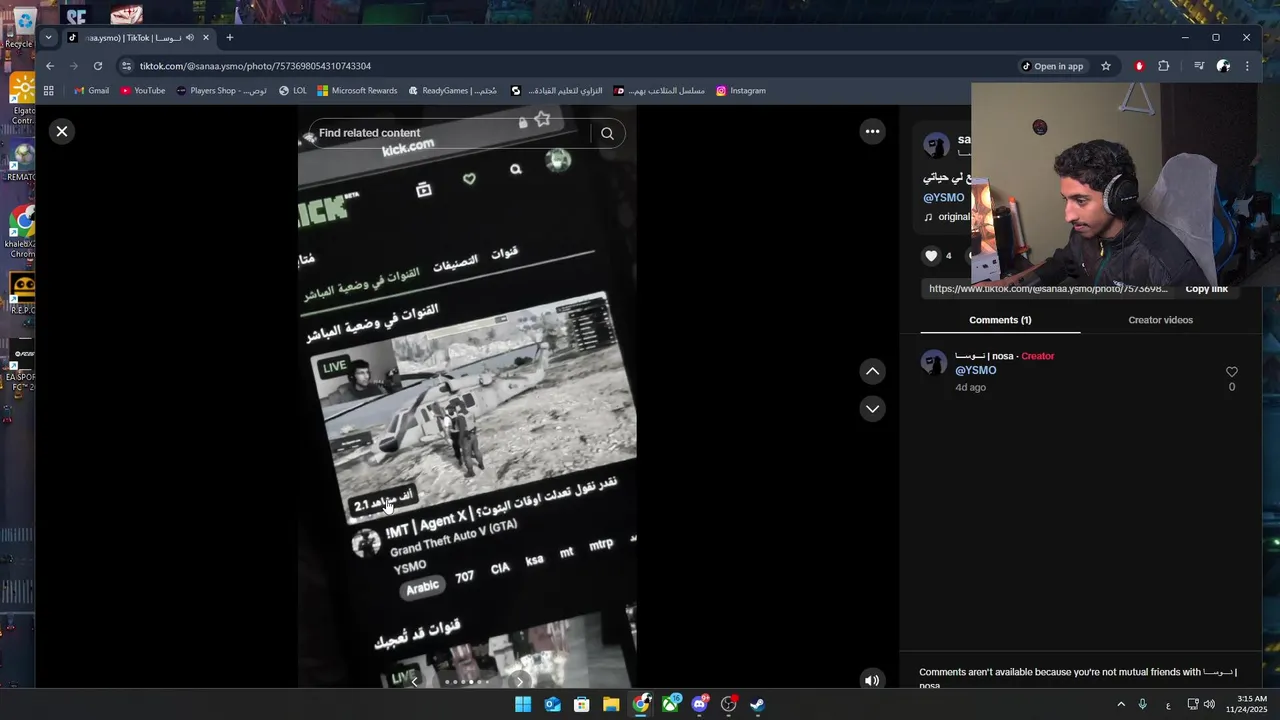This screenshot has height=720, width=1280.
Task: Select the Comments (1) tab
Action: [x=1000, y=320]
